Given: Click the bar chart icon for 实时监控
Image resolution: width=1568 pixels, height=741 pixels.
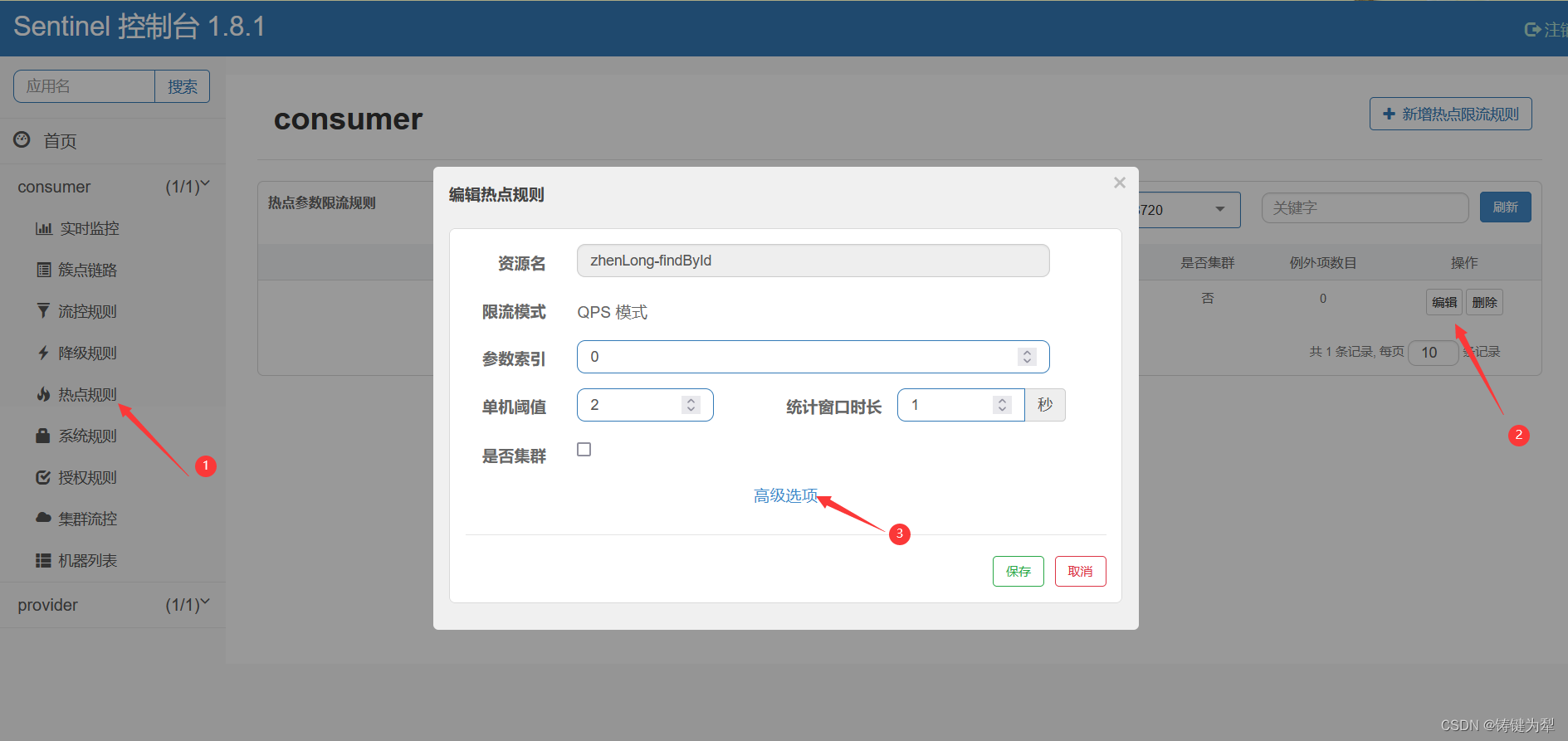Looking at the screenshot, I should coord(43,228).
